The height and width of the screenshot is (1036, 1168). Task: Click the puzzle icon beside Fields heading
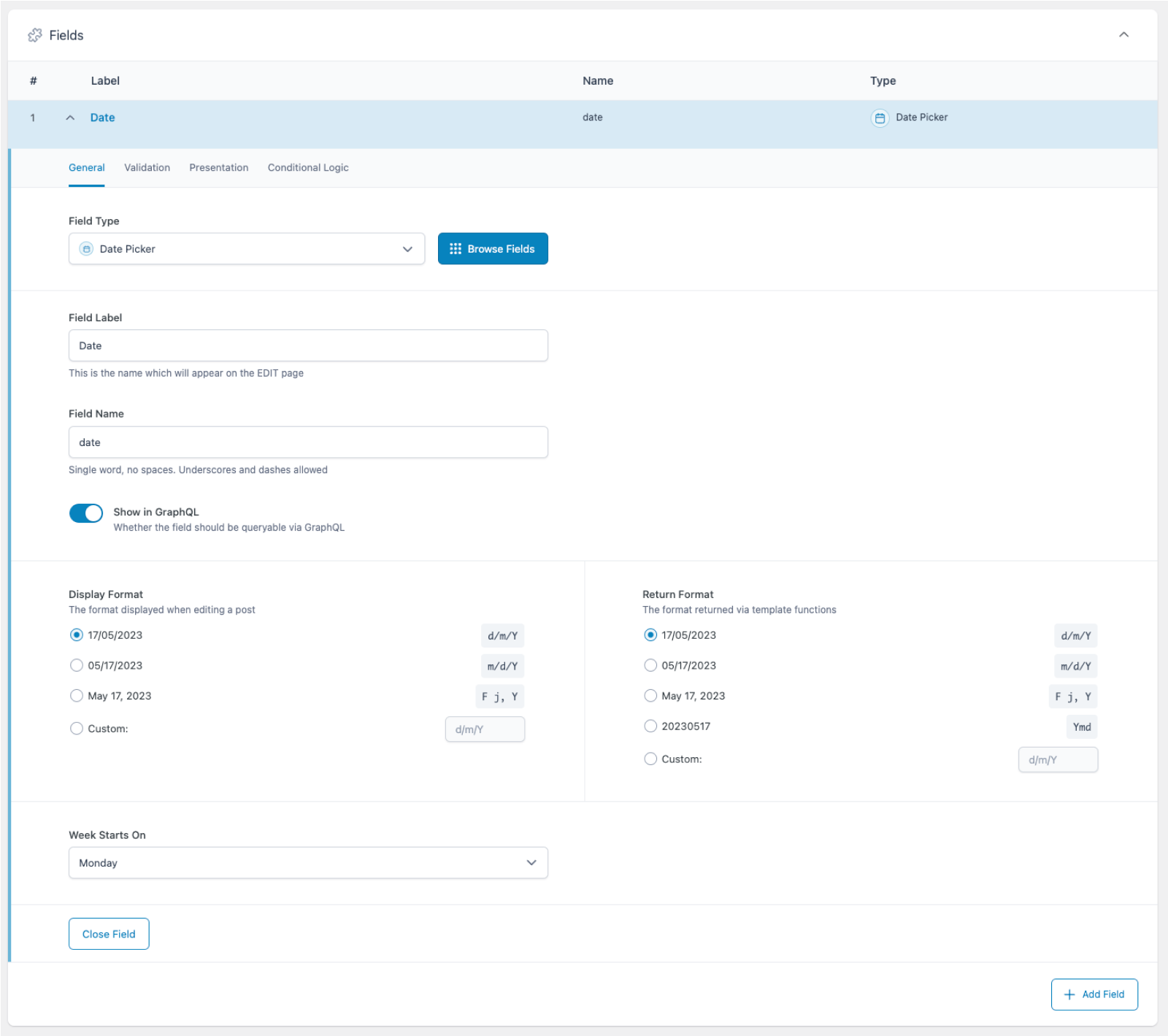point(34,34)
